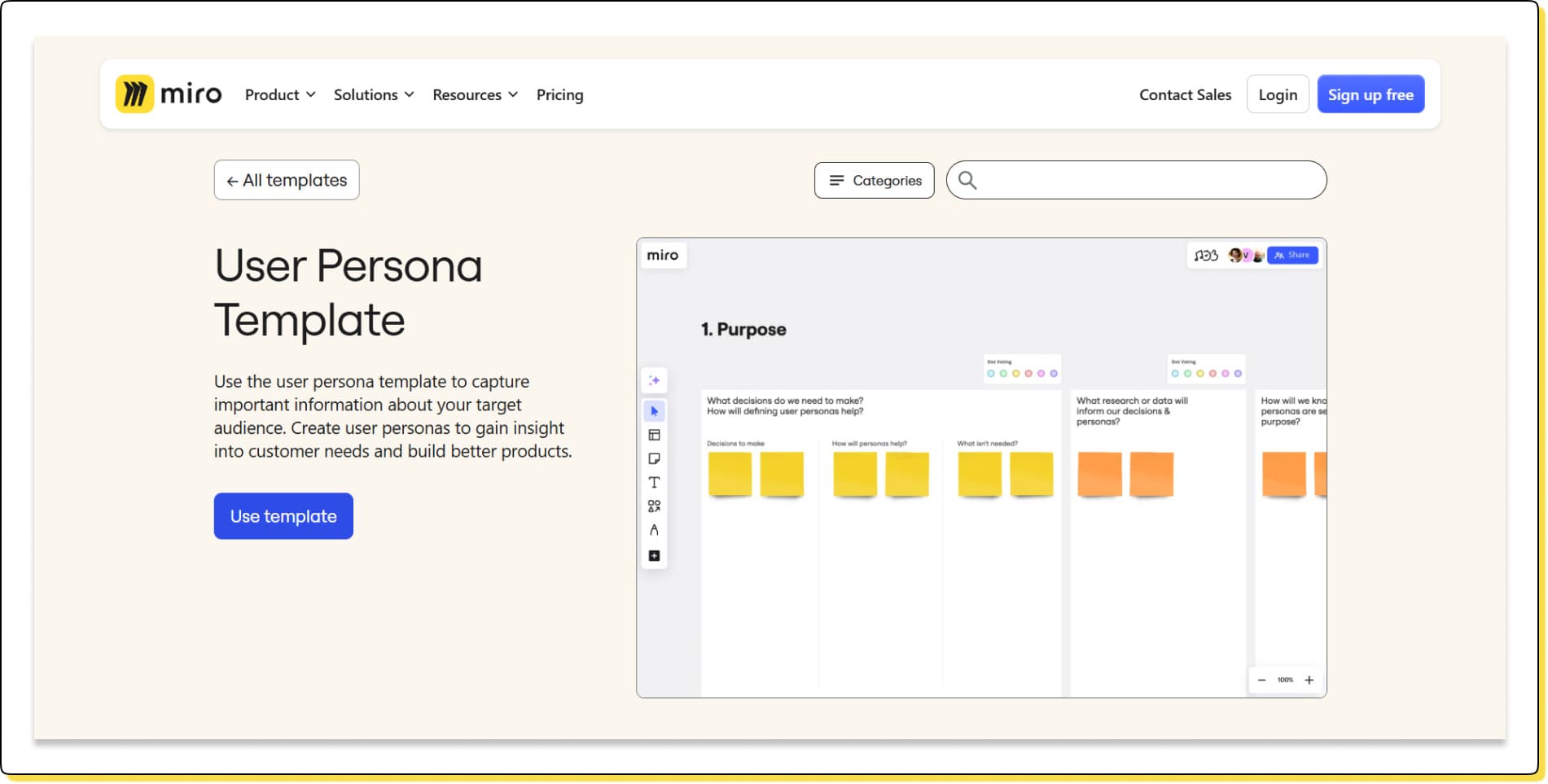Click the collaboration reactions icon beside avatars
Image resolution: width=1548 pixels, height=784 pixels.
tap(1206, 255)
